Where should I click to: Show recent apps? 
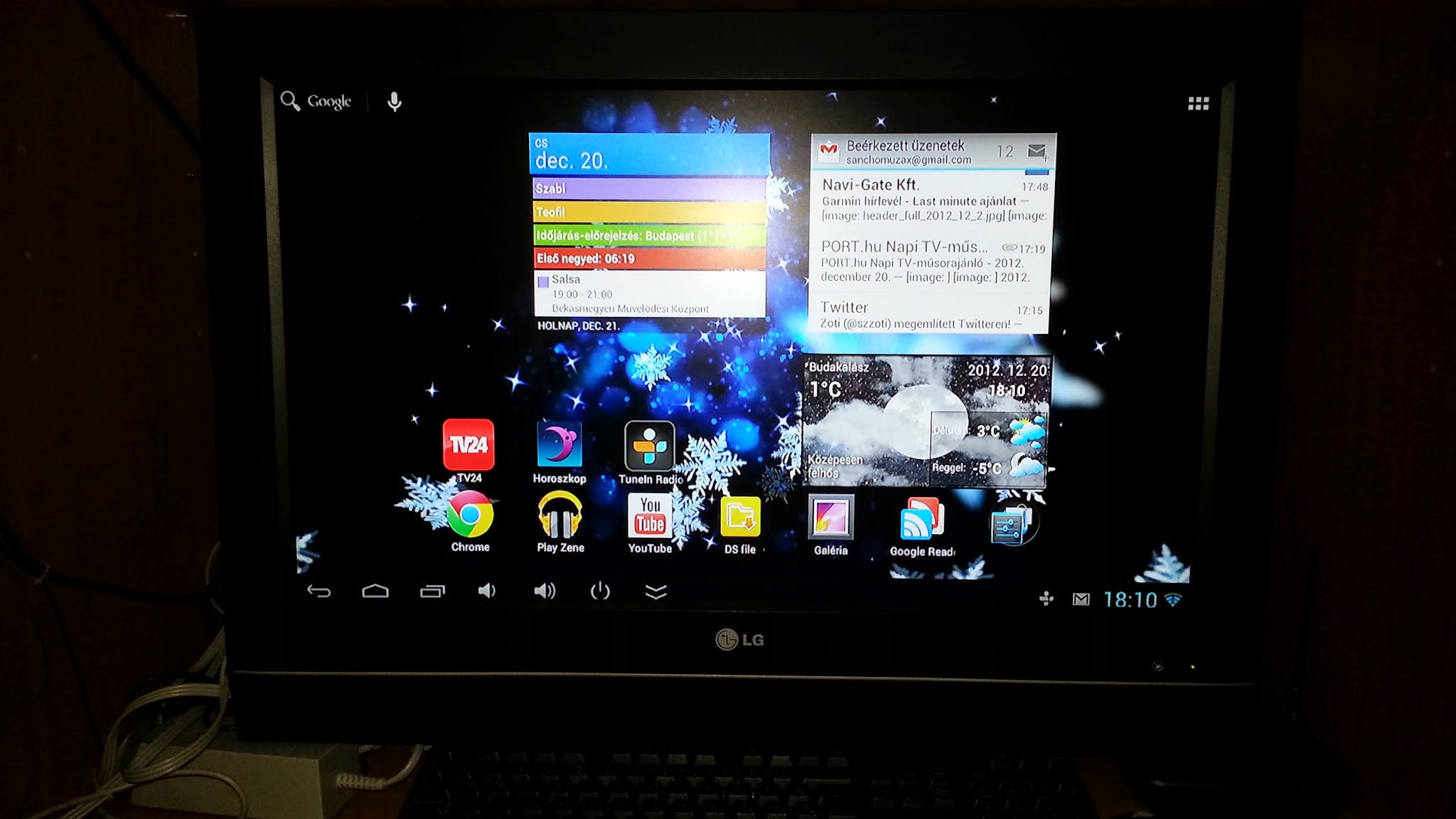coord(432,591)
